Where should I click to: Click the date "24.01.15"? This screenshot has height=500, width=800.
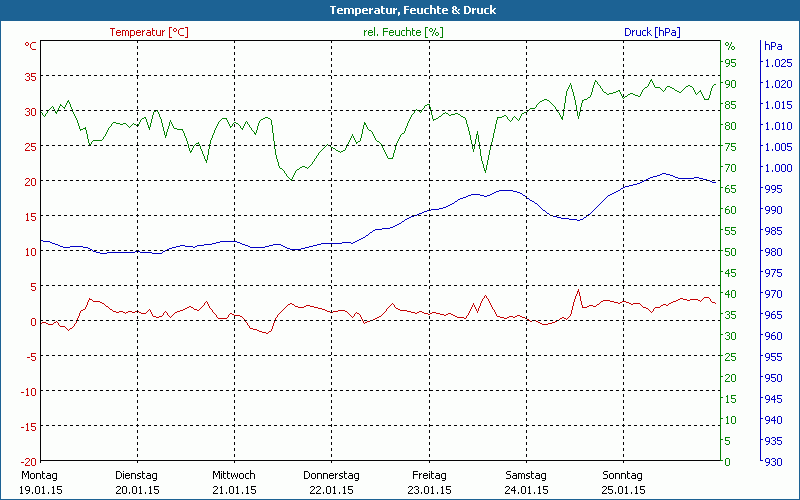point(526,491)
